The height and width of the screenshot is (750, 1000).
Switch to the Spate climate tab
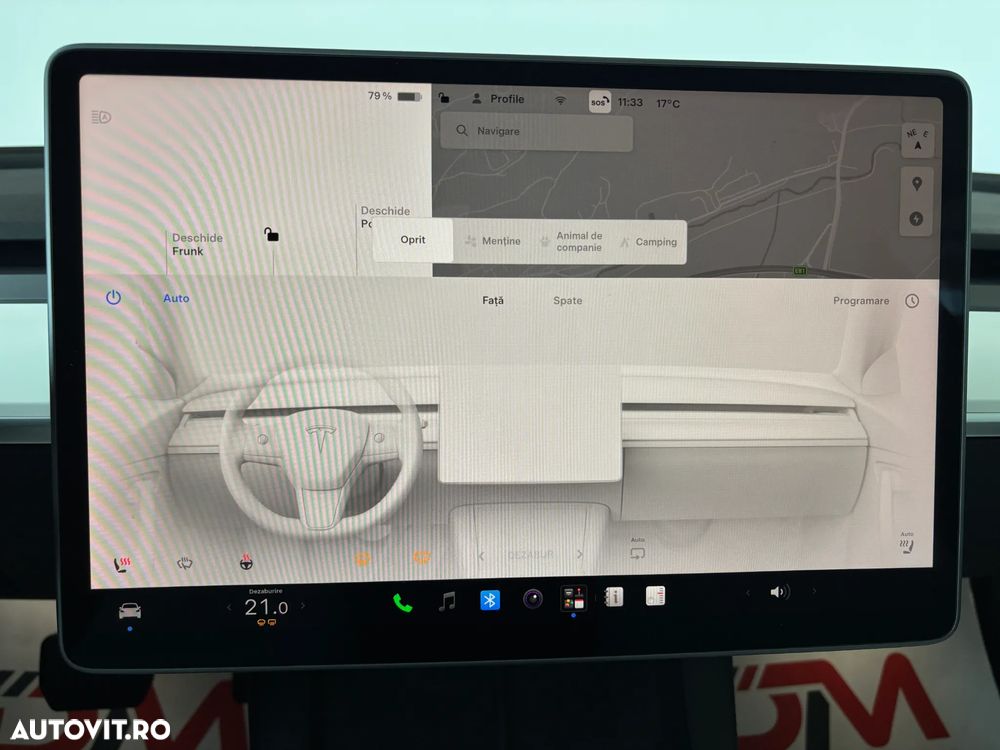pyautogui.click(x=568, y=300)
